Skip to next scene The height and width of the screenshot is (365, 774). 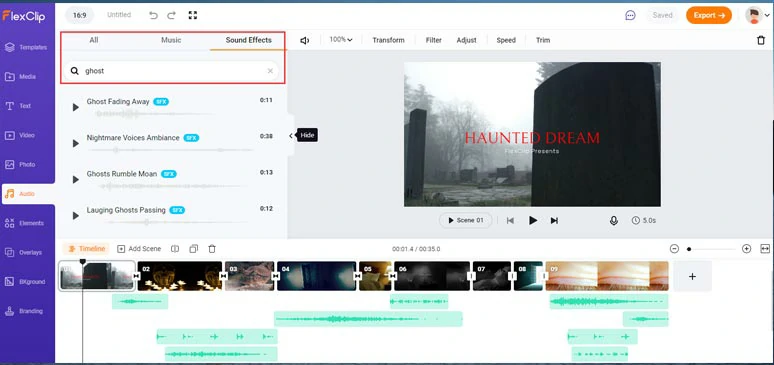pyautogui.click(x=554, y=221)
